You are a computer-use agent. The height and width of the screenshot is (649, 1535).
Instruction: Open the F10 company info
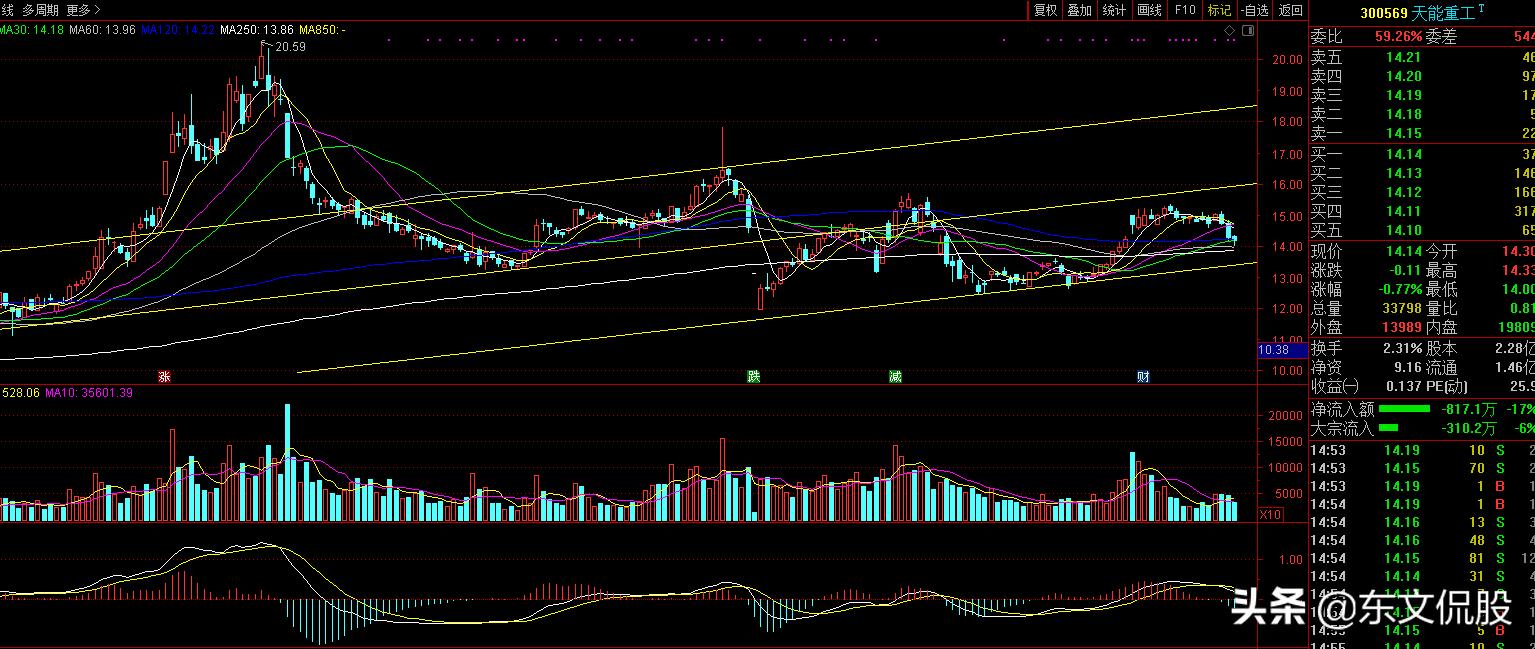pos(1185,10)
